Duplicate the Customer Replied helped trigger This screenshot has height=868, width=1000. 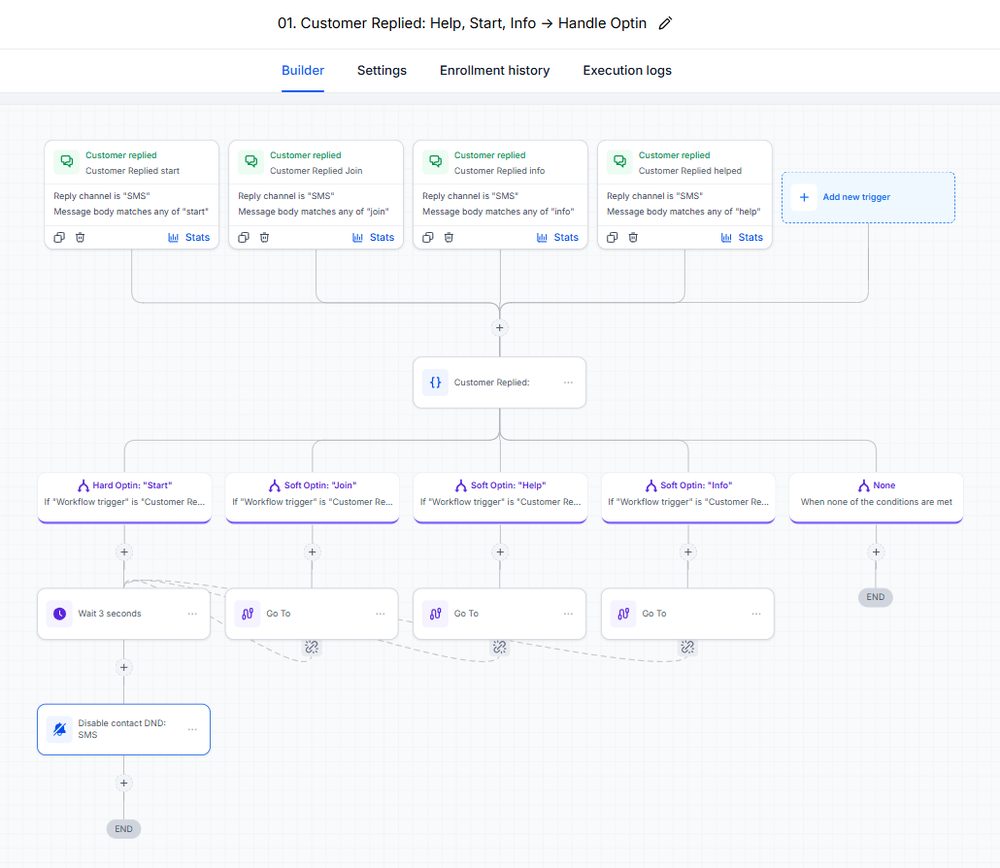[612, 237]
